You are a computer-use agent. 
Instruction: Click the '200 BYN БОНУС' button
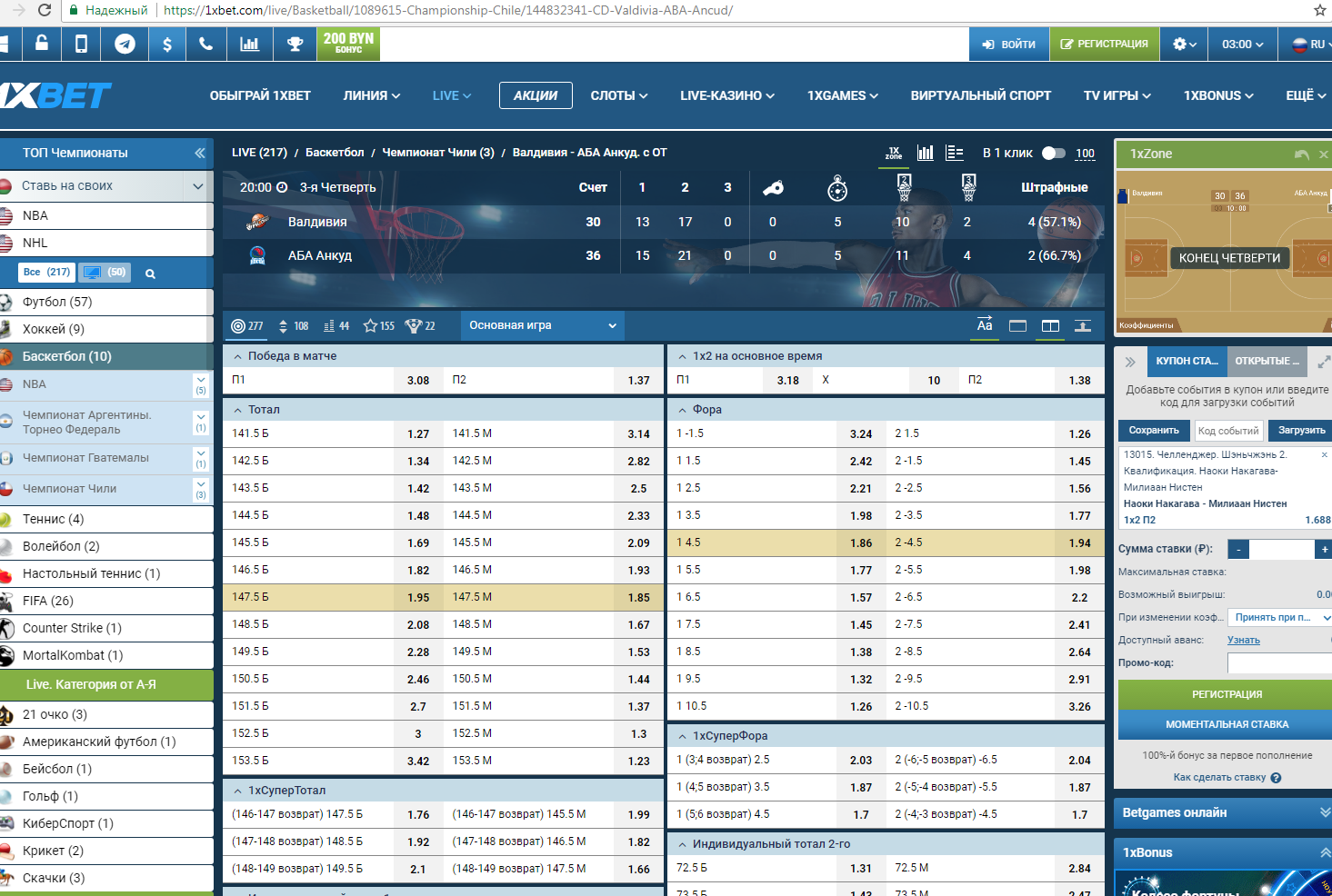(x=348, y=43)
